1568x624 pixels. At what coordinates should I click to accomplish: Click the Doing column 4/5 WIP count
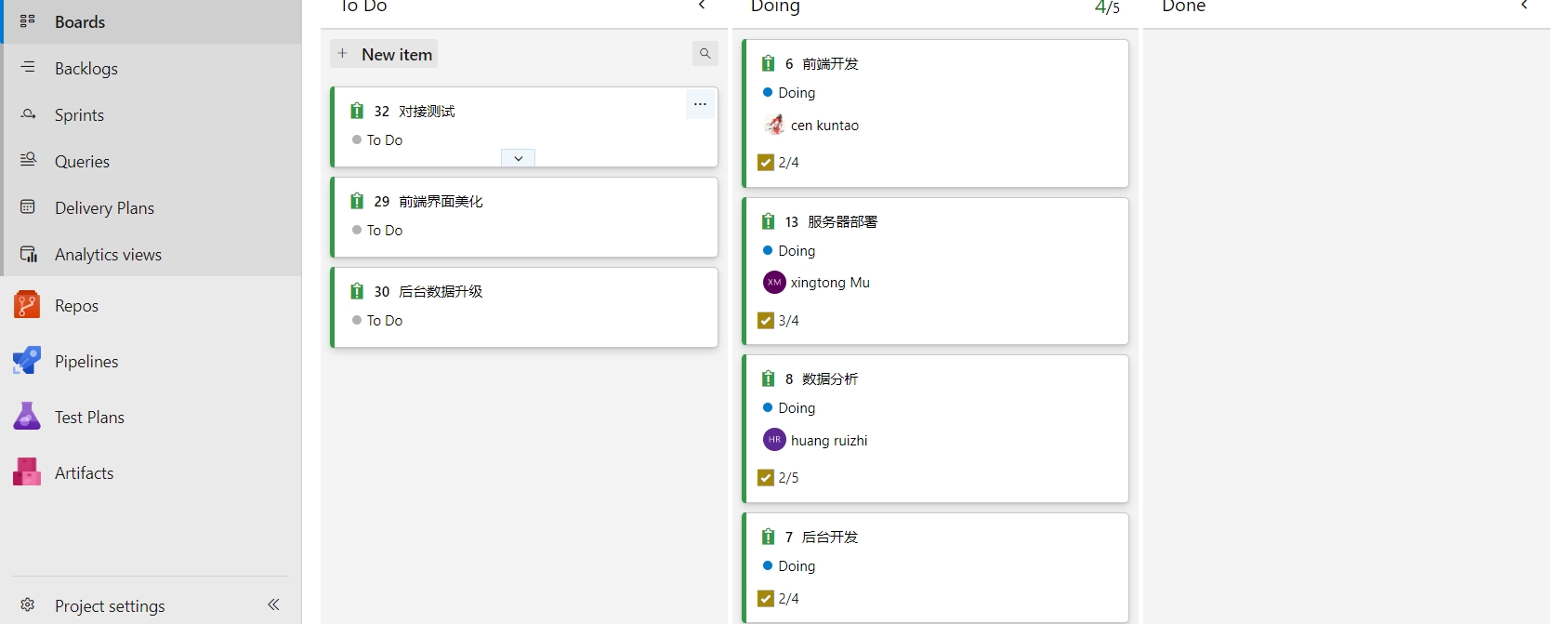(x=1107, y=7)
